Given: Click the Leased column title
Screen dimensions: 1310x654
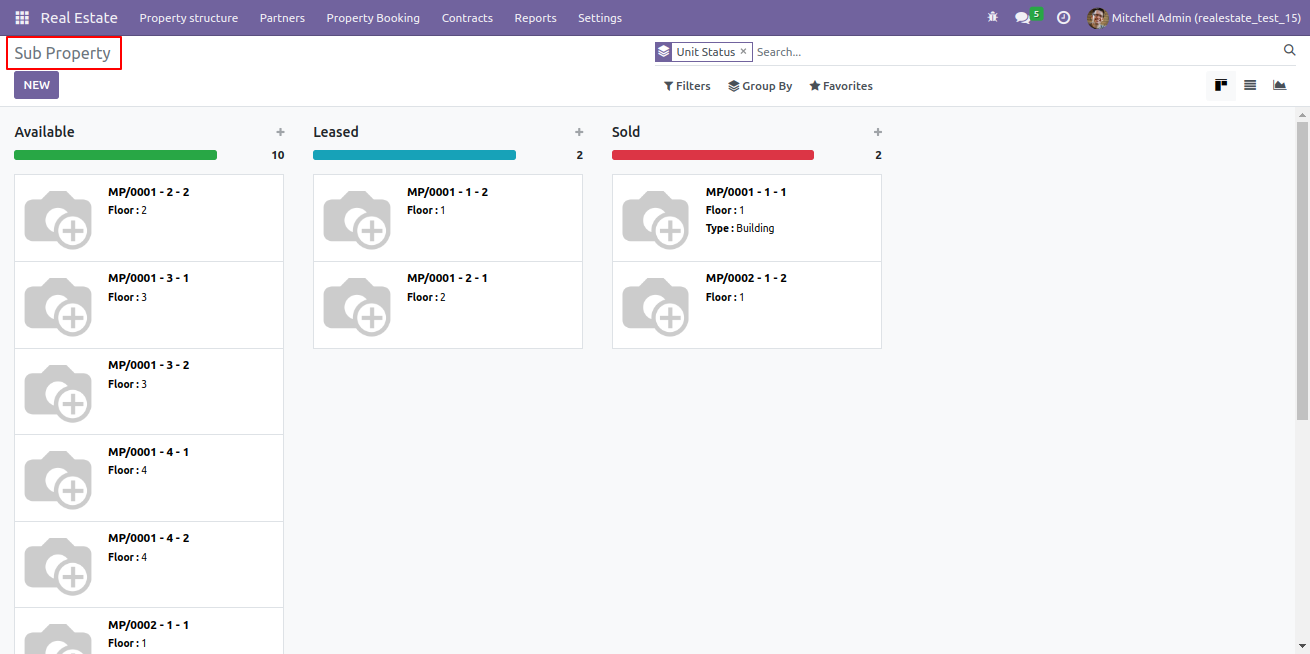Looking at the screenshot, I should click(336, 132).
